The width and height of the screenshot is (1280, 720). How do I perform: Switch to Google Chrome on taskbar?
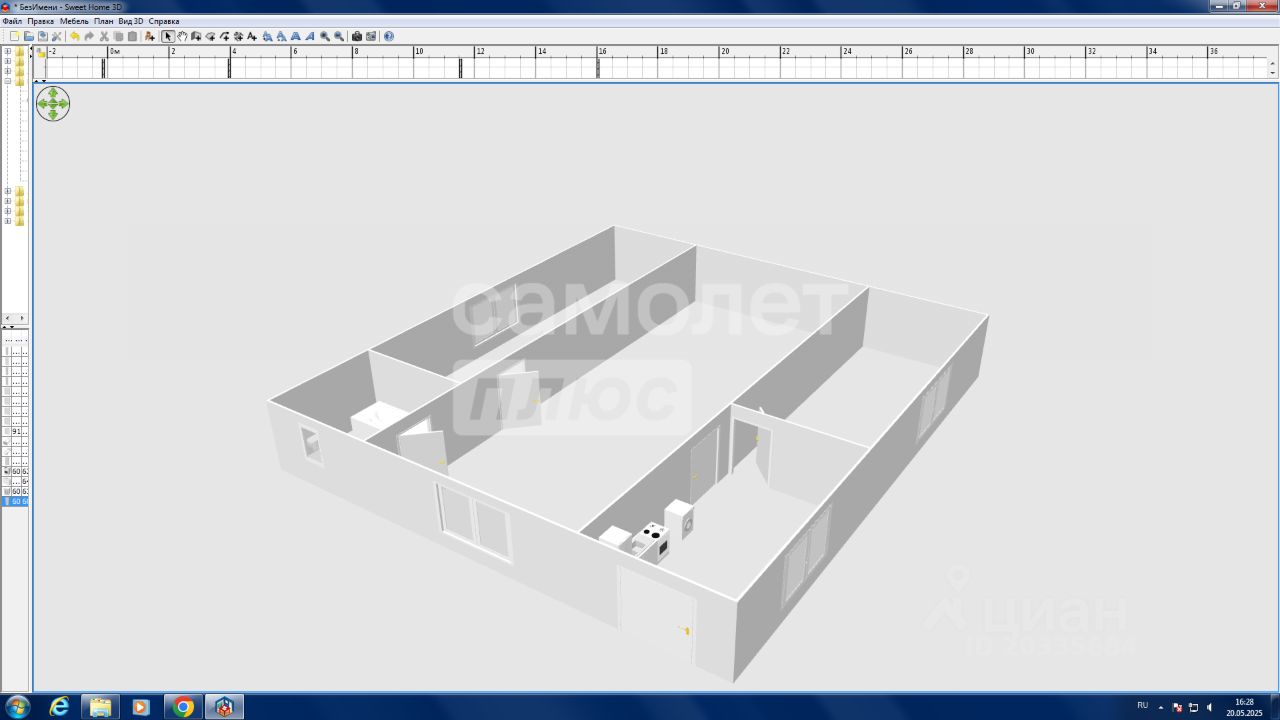(x=183, y=707)
